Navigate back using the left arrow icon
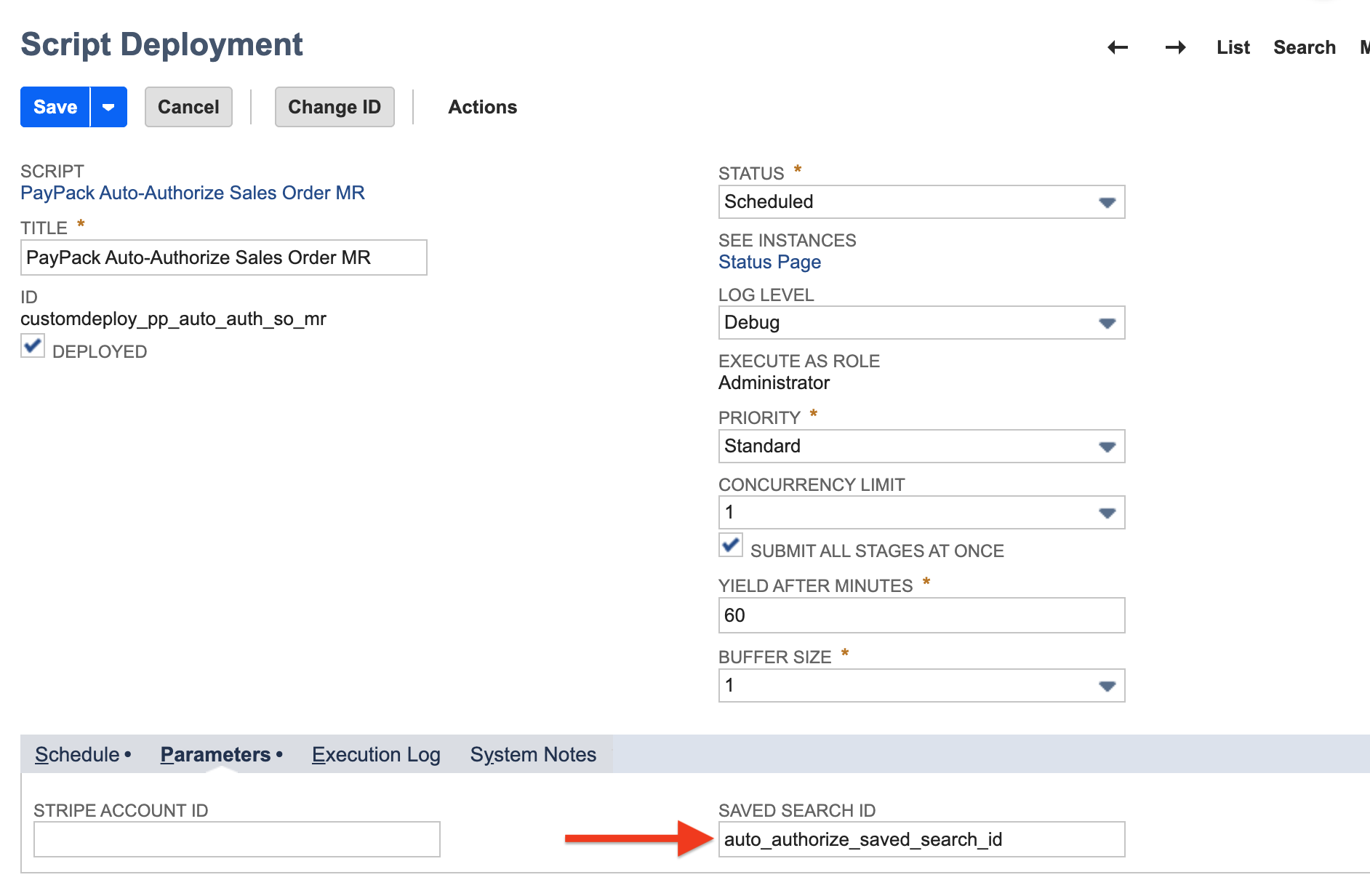The image size is (1370, 896). [x=1118, y=47]
